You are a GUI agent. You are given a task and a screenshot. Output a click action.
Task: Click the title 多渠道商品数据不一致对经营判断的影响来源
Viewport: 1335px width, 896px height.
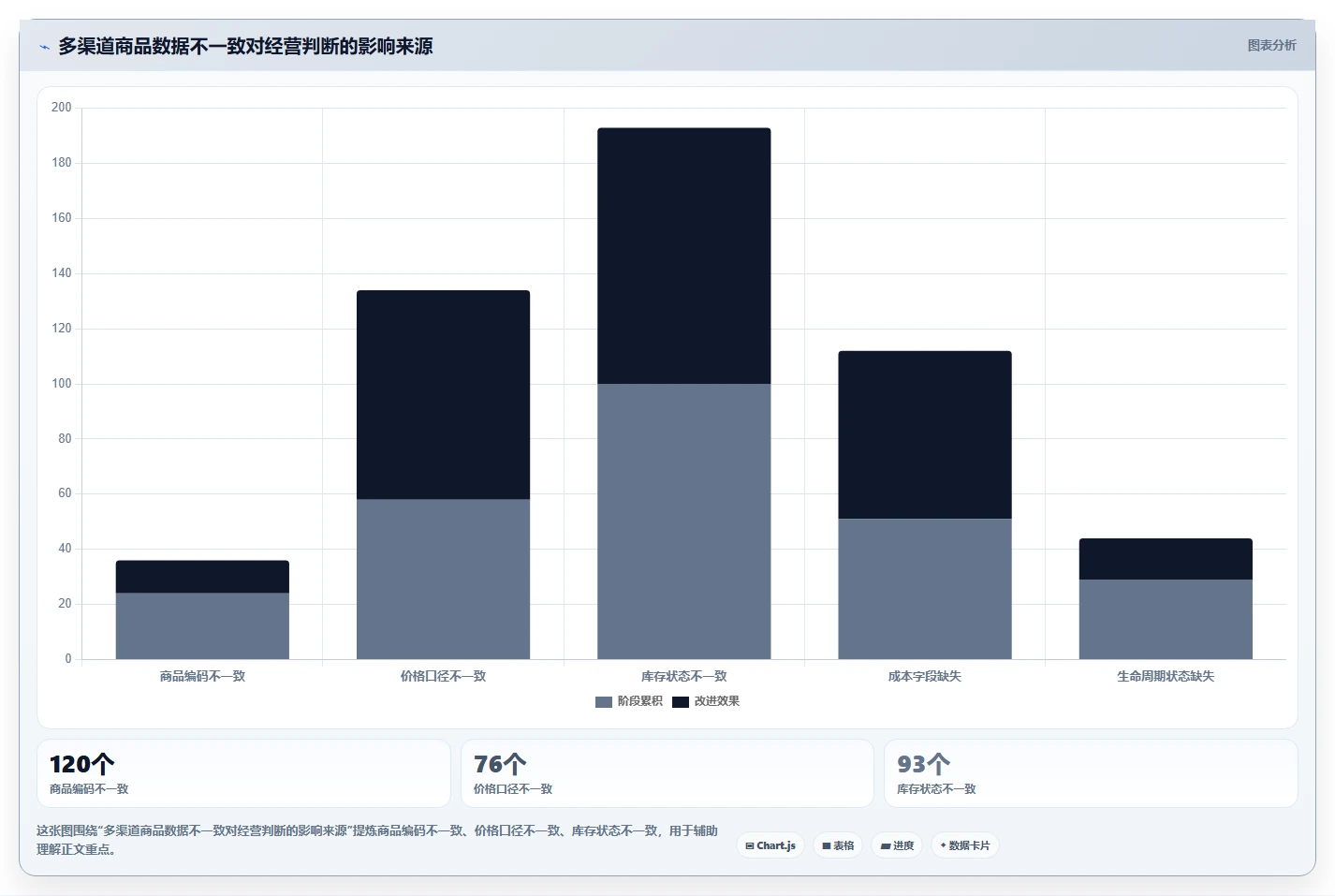245,46
